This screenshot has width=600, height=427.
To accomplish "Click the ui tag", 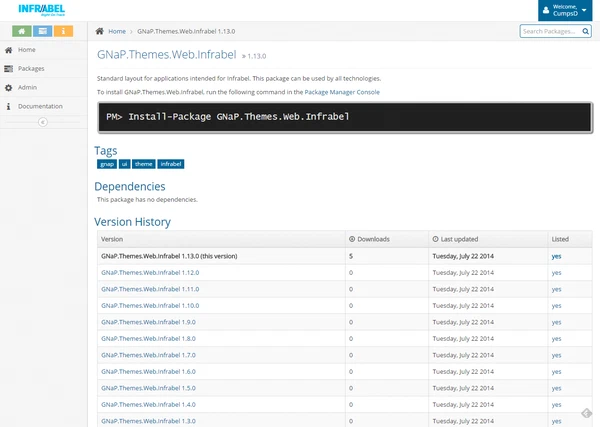I will pyautogui.click(x=124, y=164).
